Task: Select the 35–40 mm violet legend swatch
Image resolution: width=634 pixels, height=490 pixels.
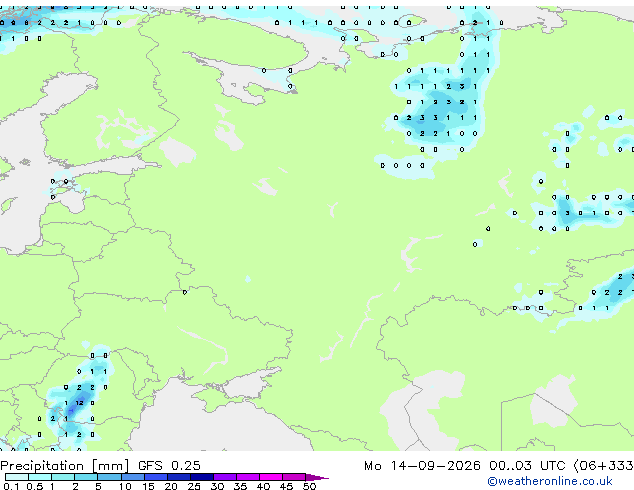Action: [x=248, y=477]
